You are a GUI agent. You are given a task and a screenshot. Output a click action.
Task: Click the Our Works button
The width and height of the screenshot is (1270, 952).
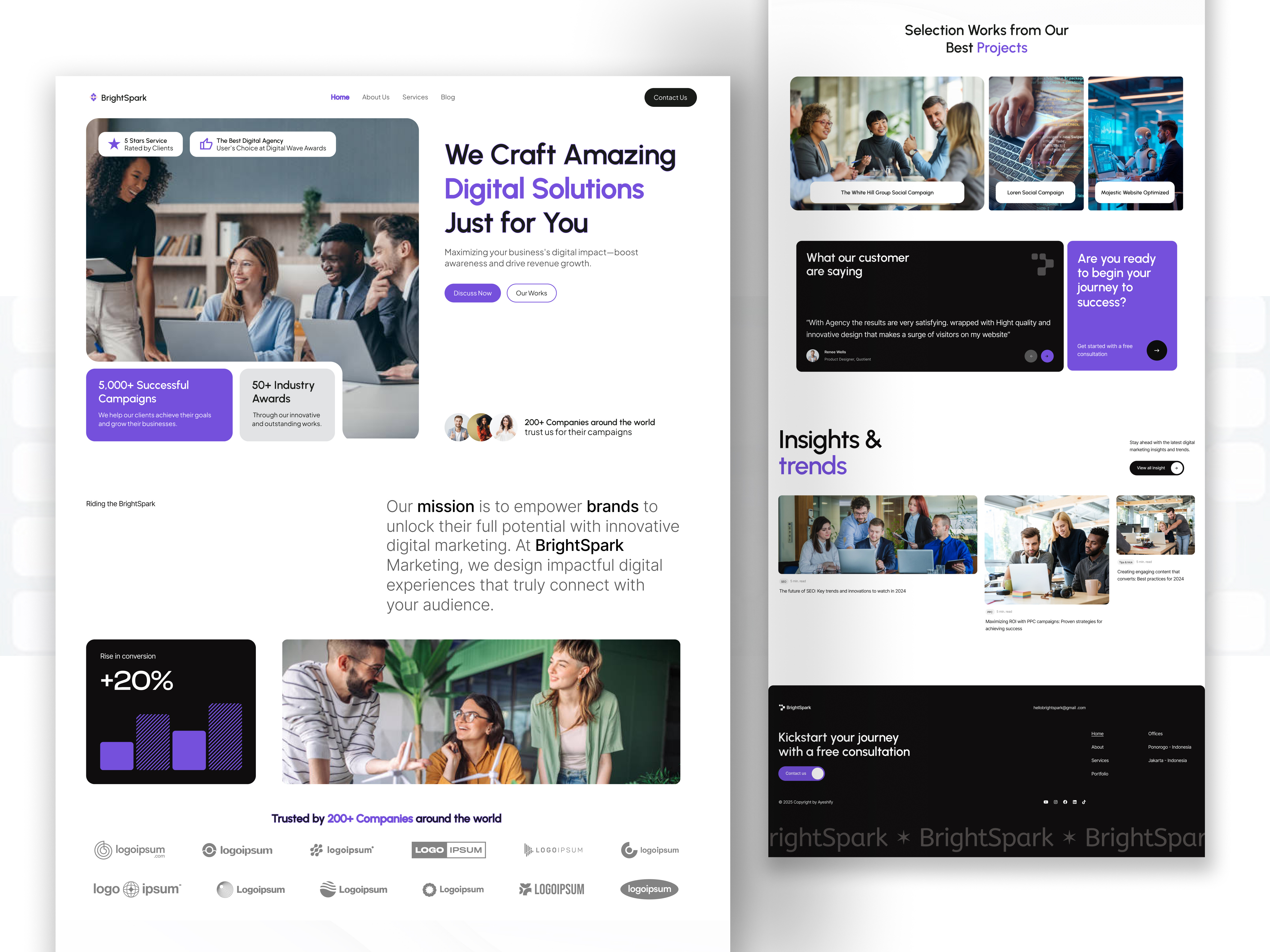531,293
